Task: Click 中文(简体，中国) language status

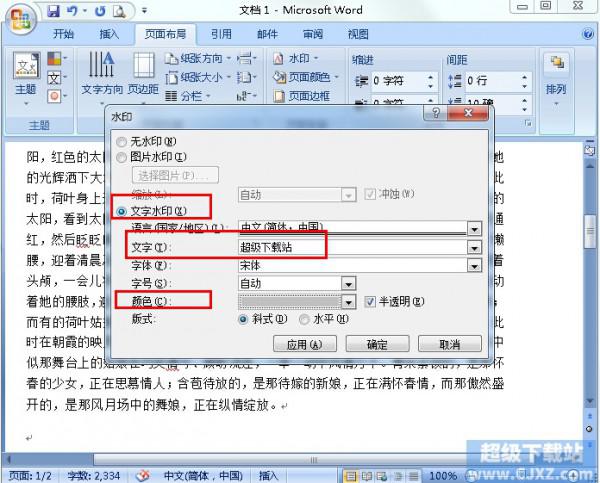Action: 203,476
